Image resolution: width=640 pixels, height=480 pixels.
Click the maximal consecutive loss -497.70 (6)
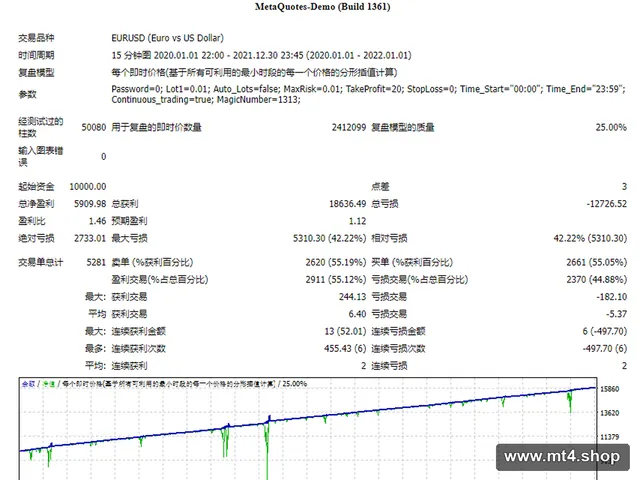pyautogui.click(x=604, y=349)
